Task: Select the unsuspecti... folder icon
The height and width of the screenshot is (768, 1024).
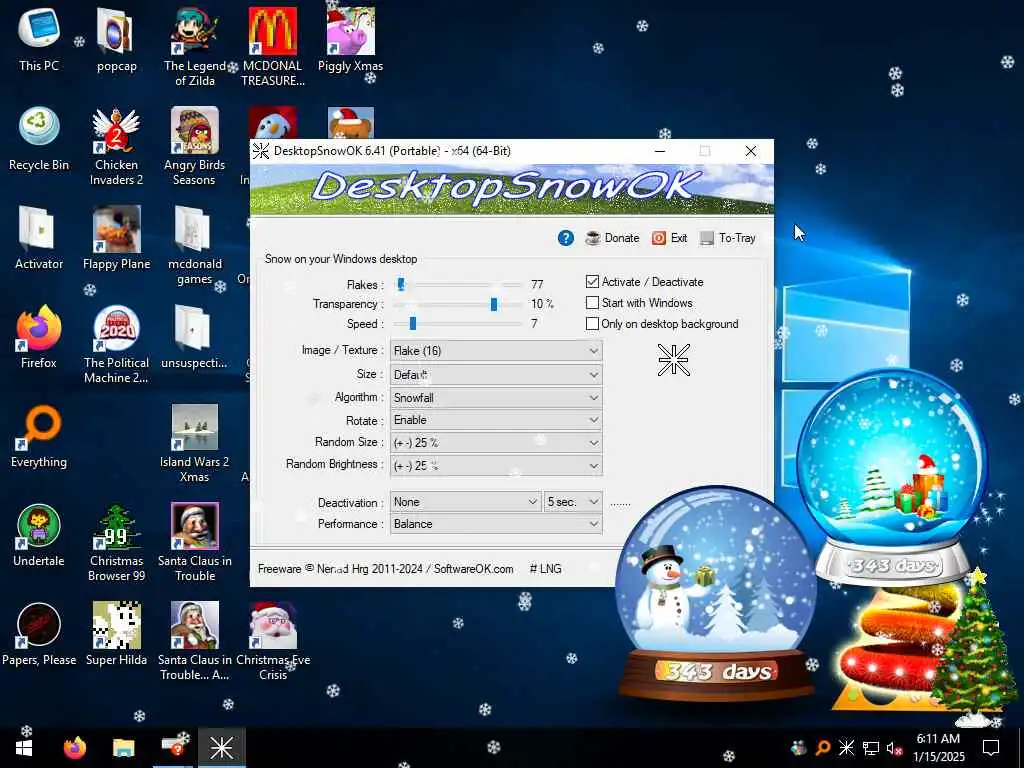Action: (195, 336)
